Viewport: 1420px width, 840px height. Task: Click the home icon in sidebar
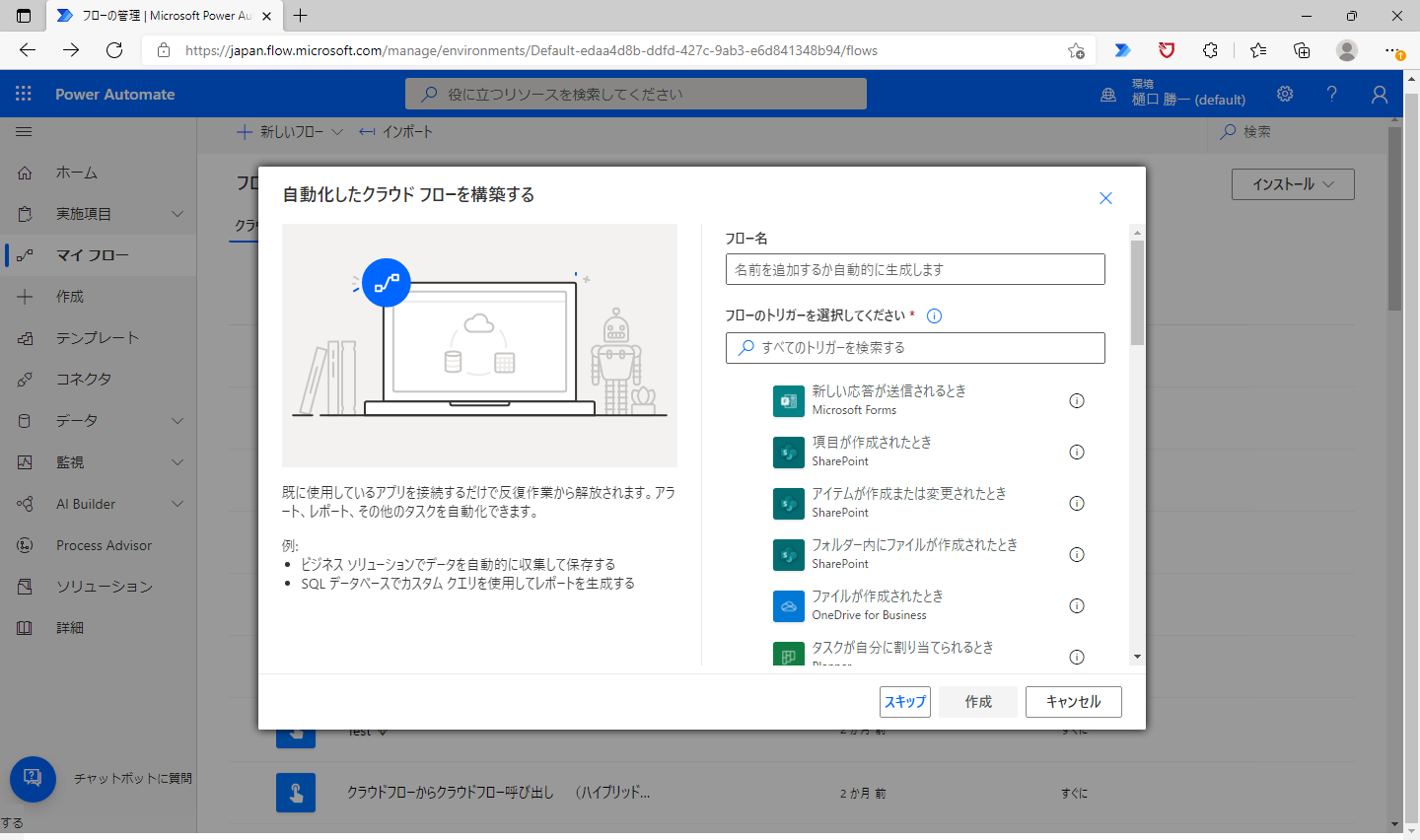coord(25,173)
